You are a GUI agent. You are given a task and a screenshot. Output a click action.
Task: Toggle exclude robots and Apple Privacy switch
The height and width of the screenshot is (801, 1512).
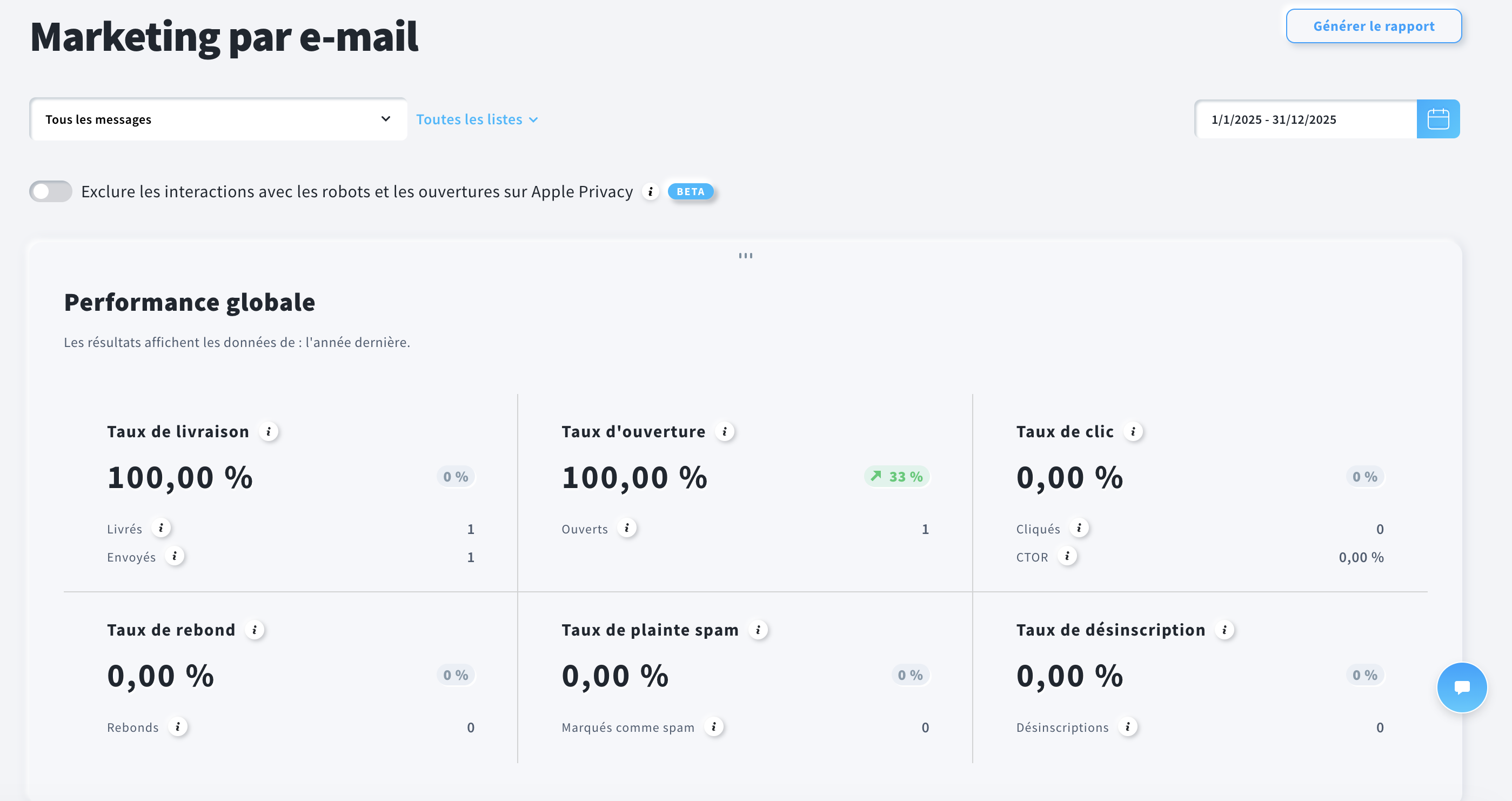pyautogui.click(x=50, y=191)
